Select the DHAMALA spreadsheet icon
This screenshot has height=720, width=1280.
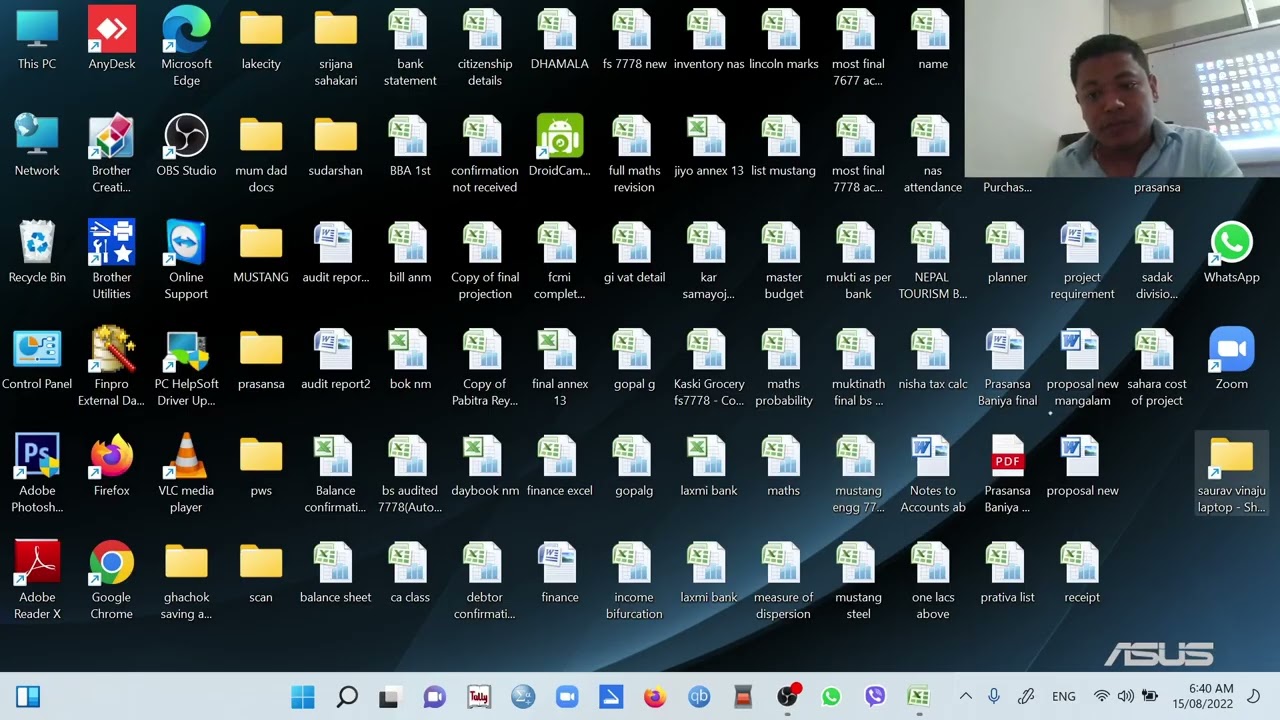(560, 40)
